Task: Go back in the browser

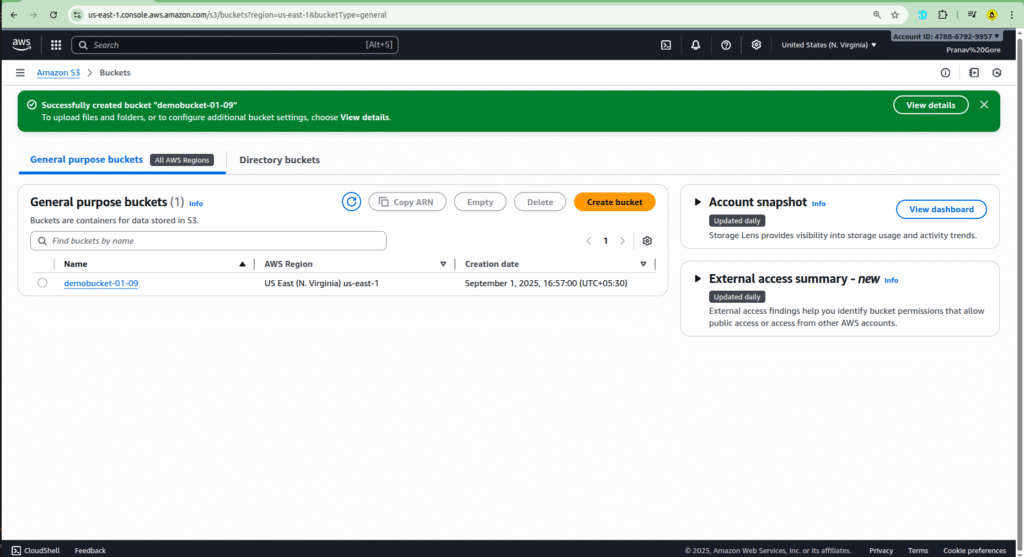Action: [x=14, y=14]
